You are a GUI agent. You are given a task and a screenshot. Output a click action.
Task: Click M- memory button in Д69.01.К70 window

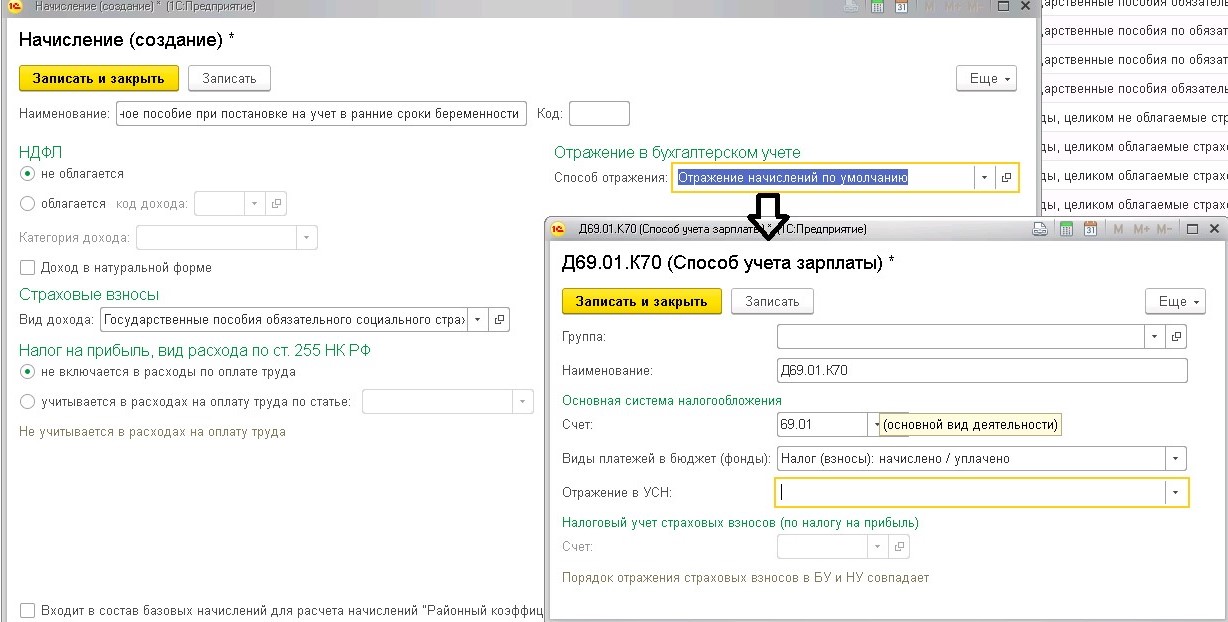click(x=1165, y=229)
